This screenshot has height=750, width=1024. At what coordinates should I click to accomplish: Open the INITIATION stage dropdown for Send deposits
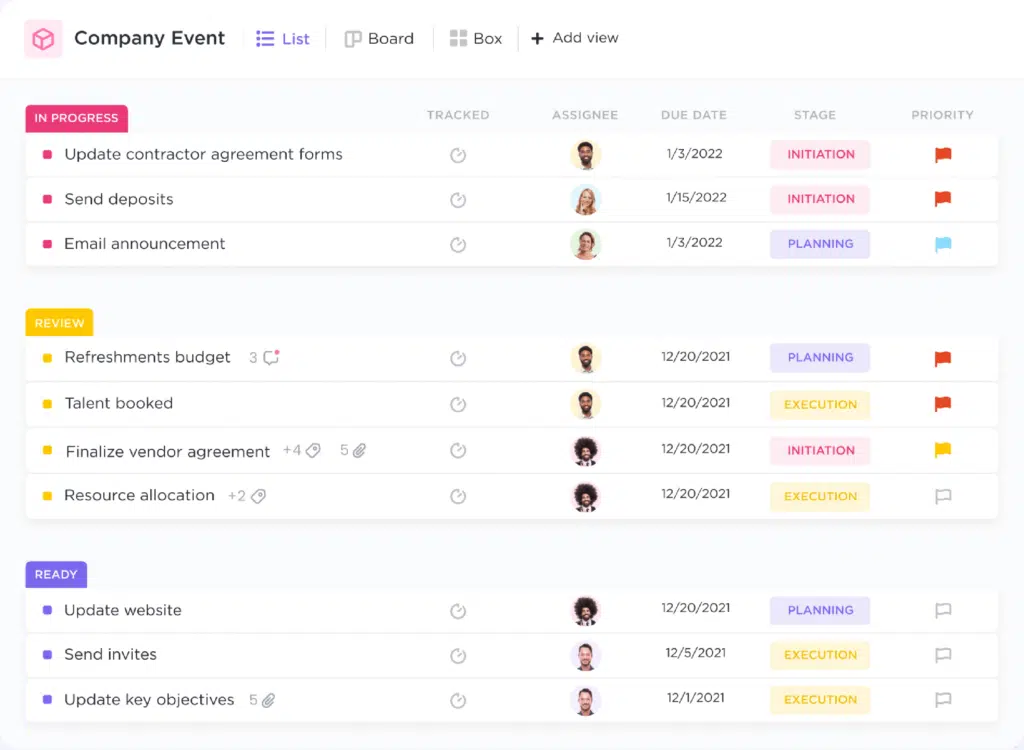[x=820, y=199]
